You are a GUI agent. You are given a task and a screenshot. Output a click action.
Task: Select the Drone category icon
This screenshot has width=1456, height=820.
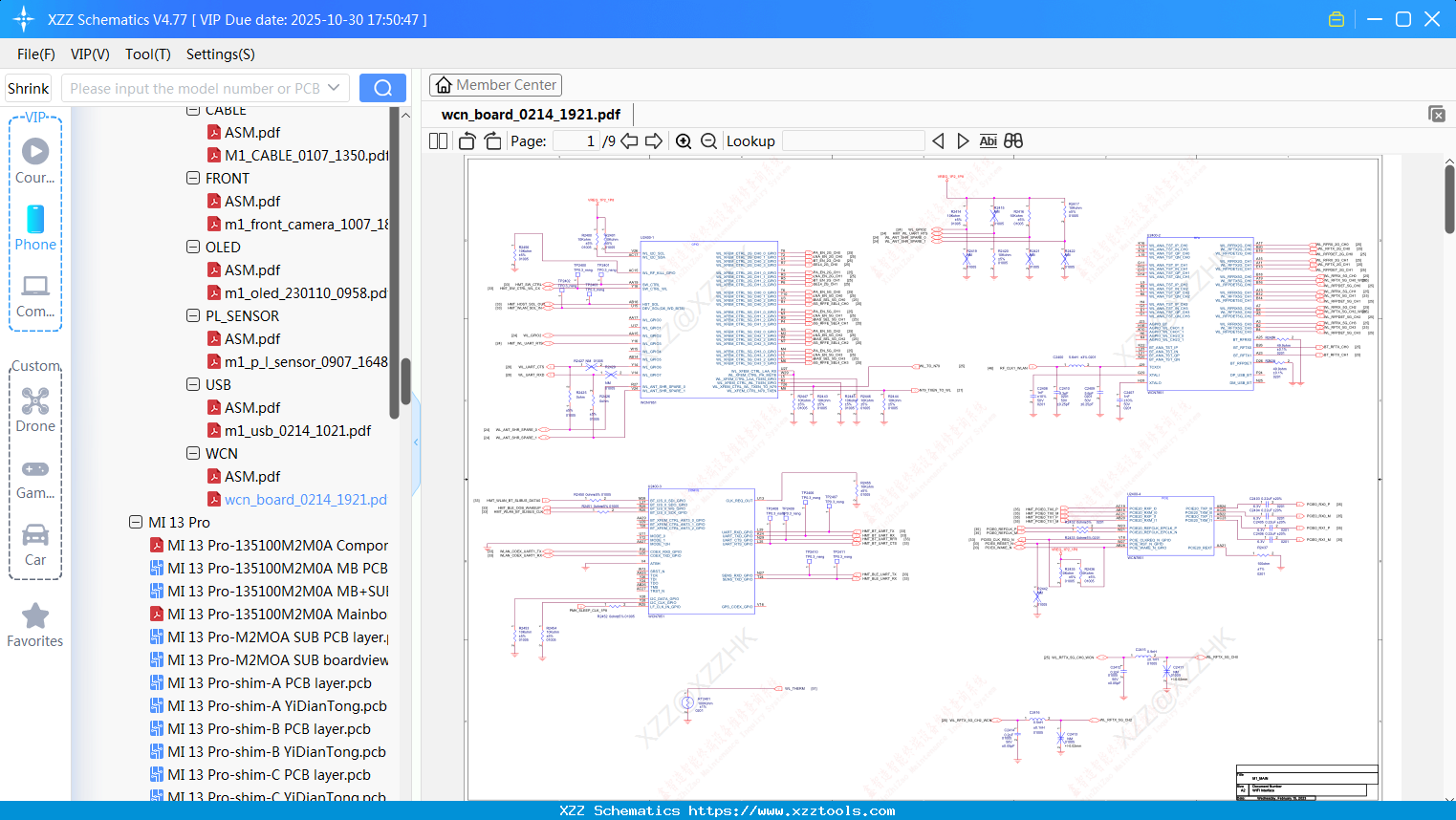click(34, 400)
